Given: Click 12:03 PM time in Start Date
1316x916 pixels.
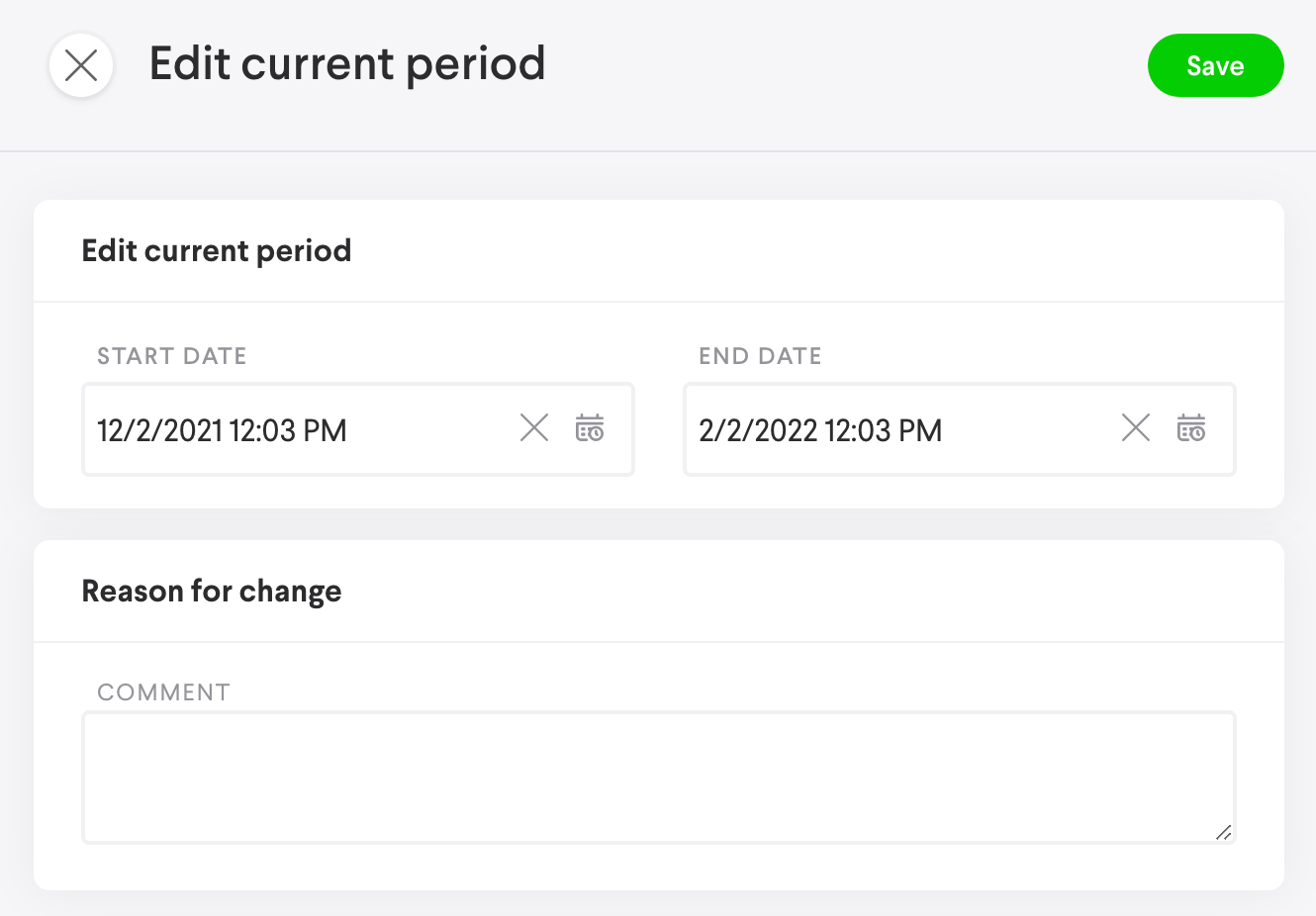Looking at the screenshot, I should tap(288, 431).
